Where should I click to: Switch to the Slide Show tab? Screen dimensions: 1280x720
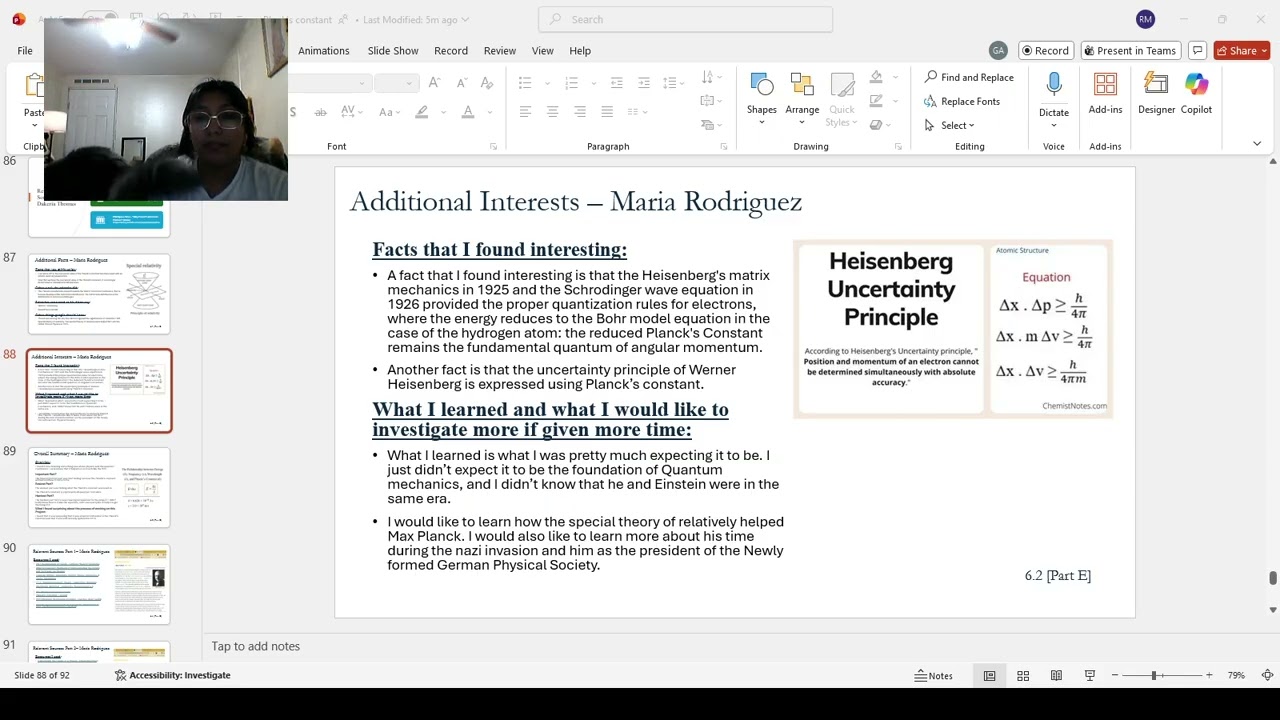pyautogui.click(x=393, y=51)
